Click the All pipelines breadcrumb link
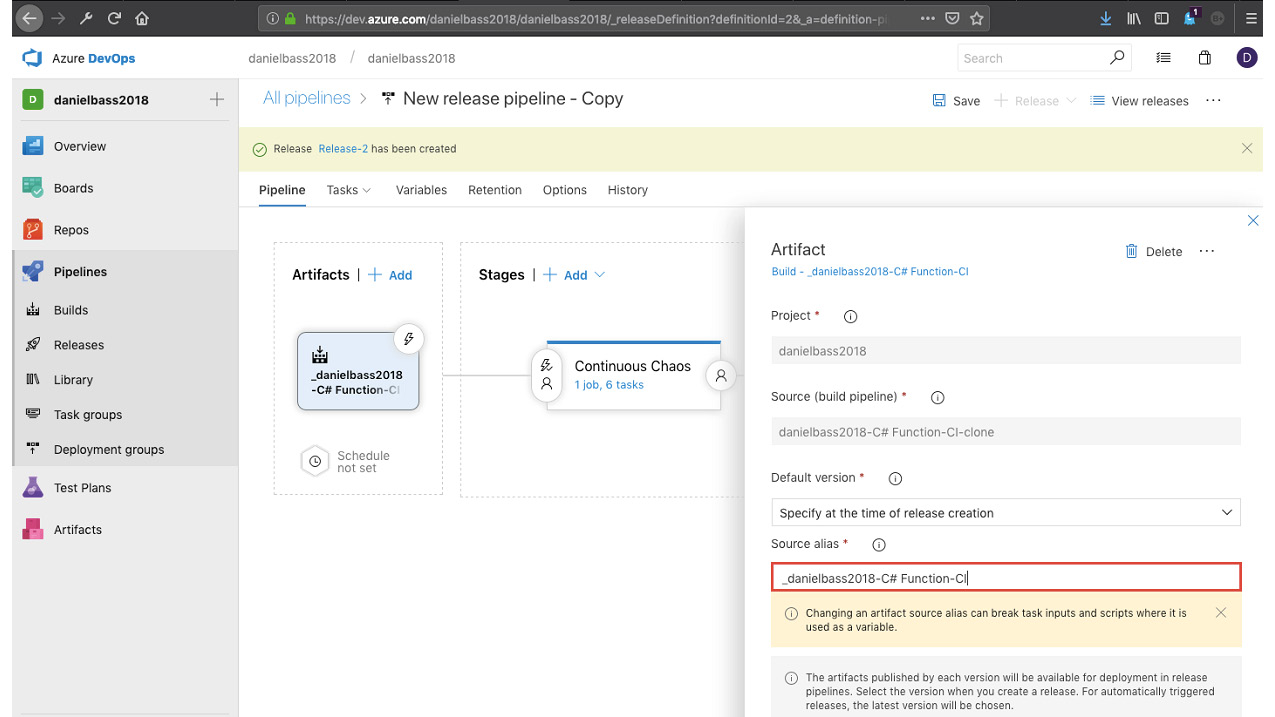Screen dimensions: 1275x717 (x=307, y=98)
